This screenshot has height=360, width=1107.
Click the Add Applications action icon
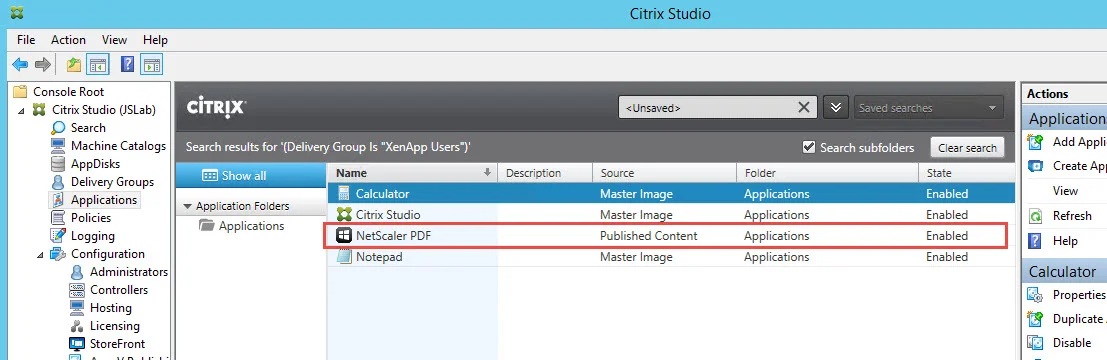[1035, 142]
